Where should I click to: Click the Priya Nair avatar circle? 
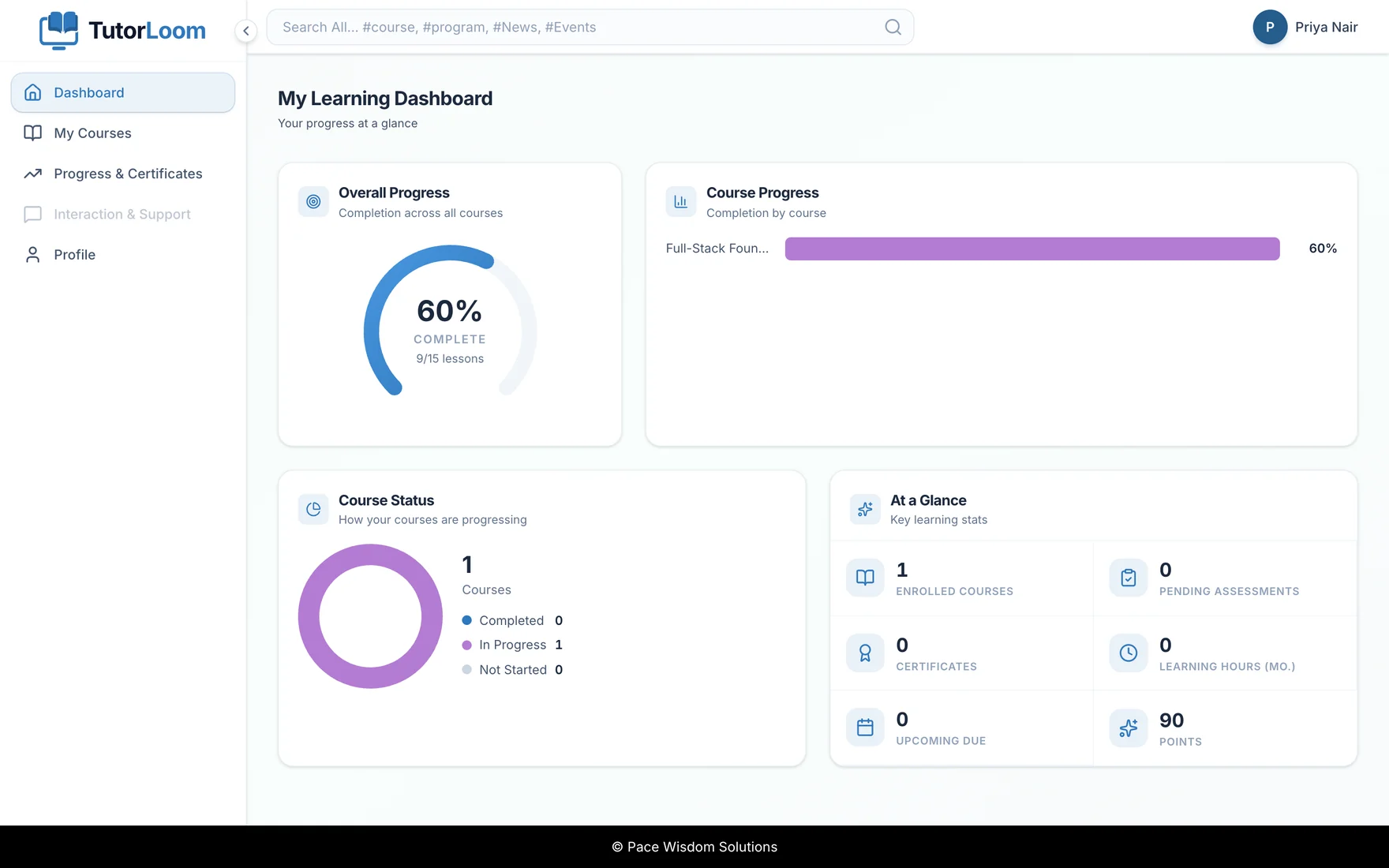(x=1270, y=27)
